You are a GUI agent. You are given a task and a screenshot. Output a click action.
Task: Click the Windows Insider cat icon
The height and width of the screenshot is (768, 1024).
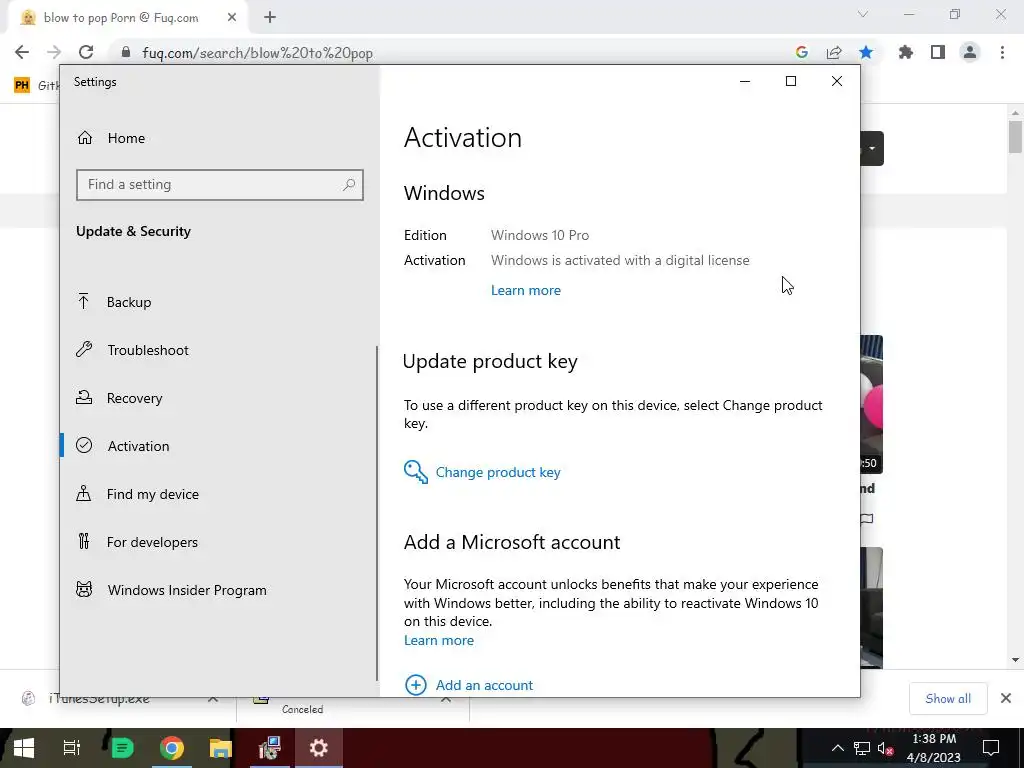84,590
